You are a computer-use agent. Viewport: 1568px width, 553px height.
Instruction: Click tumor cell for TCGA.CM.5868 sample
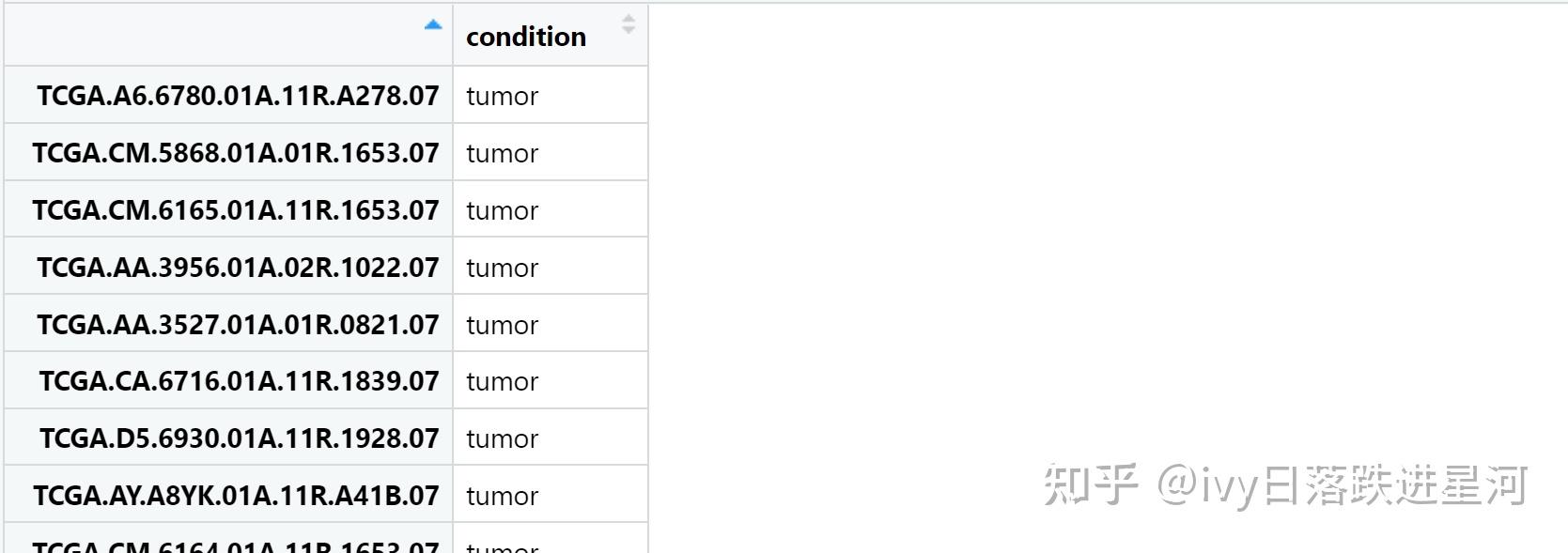(503, 153)
